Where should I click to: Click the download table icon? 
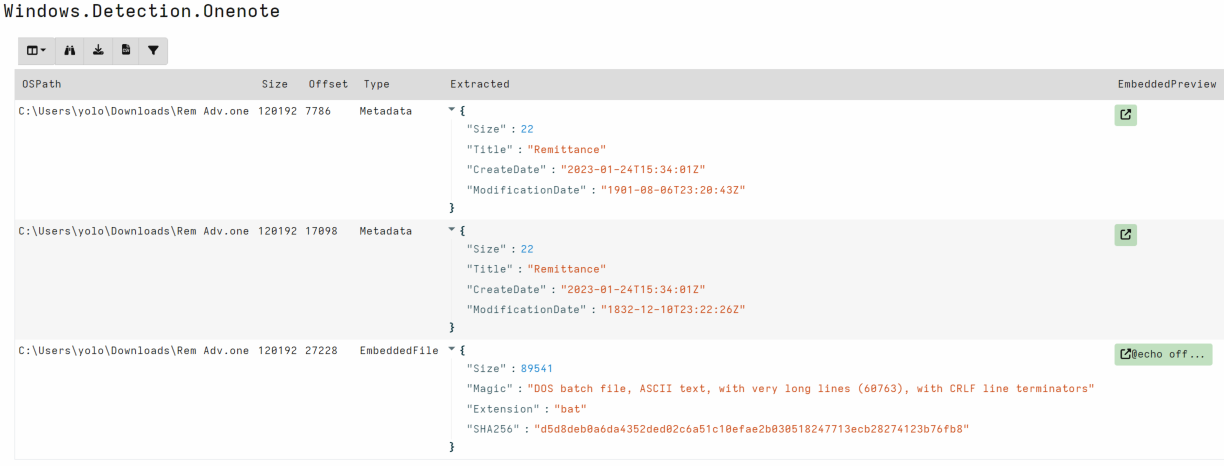point(98,50)
